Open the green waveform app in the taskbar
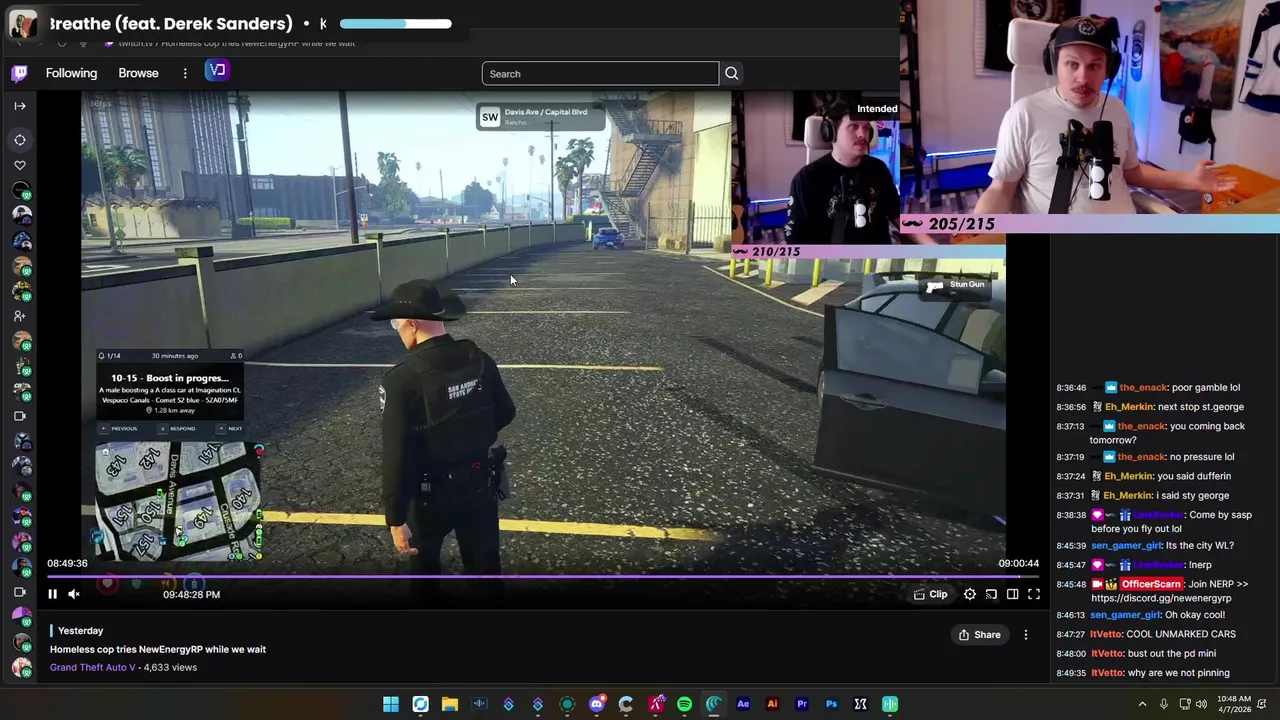The image size is (1280, 720). pos(890,704)
